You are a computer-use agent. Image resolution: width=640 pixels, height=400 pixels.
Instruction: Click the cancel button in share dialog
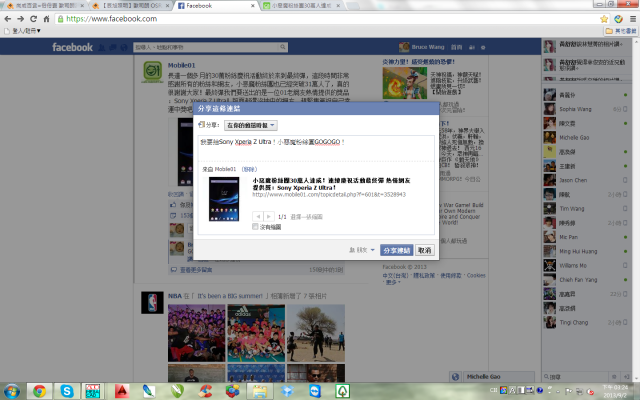coord(424,250)
